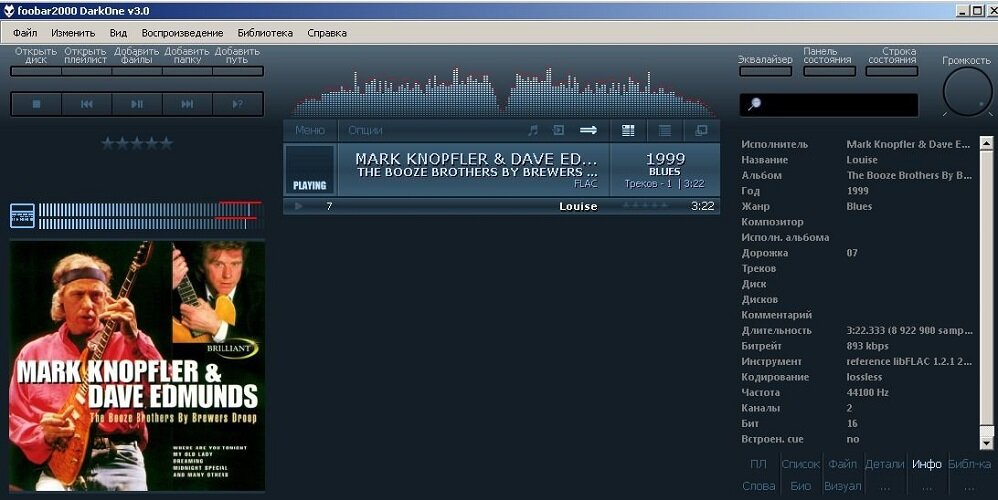998x500 pixels.
Task: Skip to the next track
Action: [x=187, y=104]
